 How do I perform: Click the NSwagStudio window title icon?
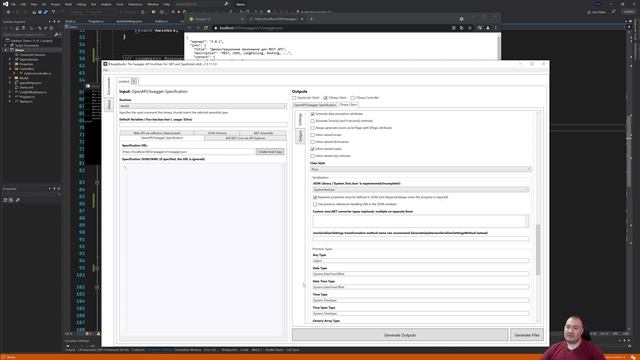[x=105, y=64]
